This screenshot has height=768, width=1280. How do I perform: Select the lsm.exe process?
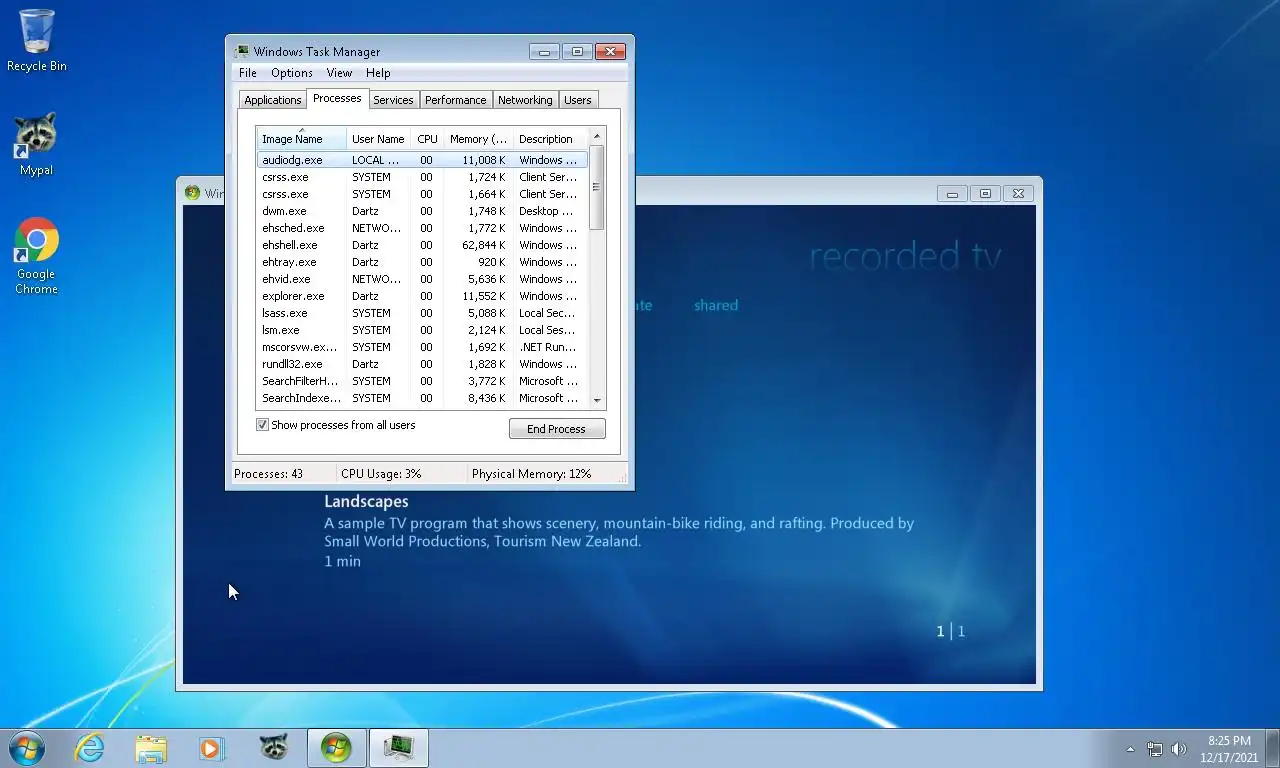point(422,330)
